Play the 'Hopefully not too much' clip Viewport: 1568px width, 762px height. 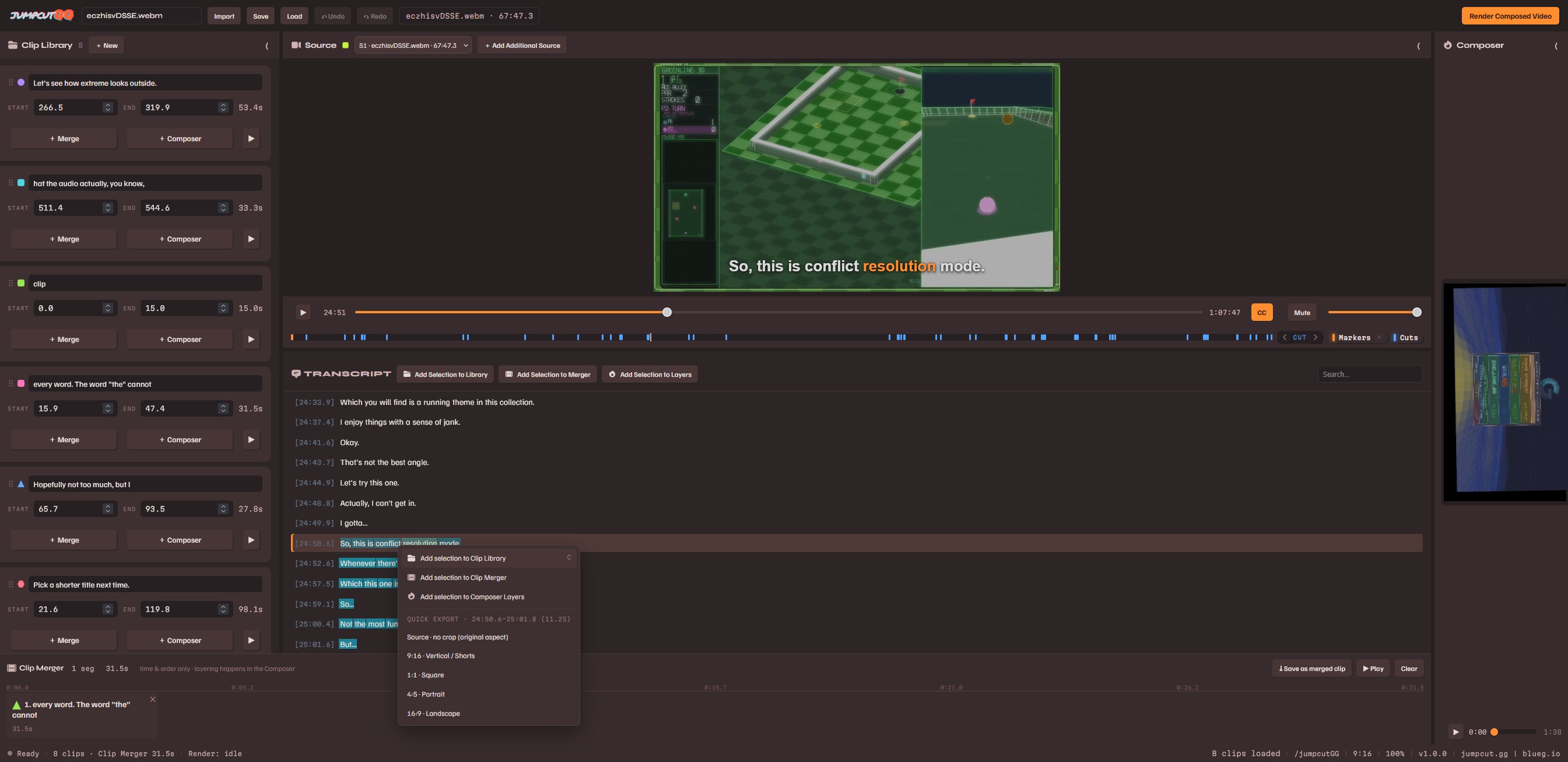(251, 540)
